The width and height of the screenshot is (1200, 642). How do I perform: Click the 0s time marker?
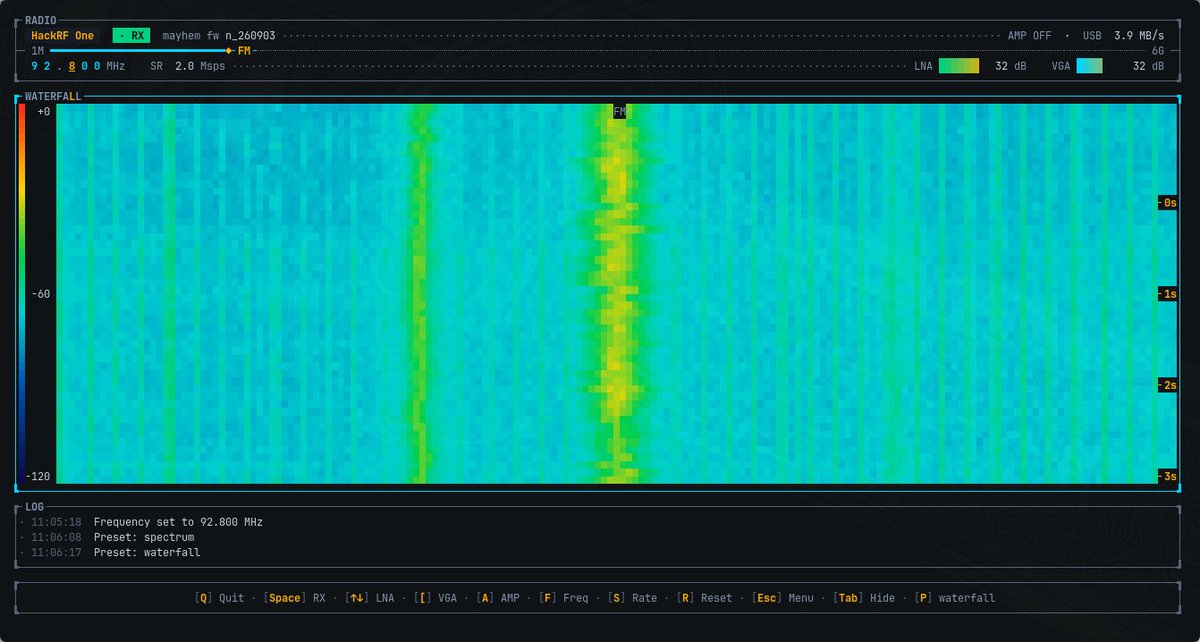click(1168, 202)
